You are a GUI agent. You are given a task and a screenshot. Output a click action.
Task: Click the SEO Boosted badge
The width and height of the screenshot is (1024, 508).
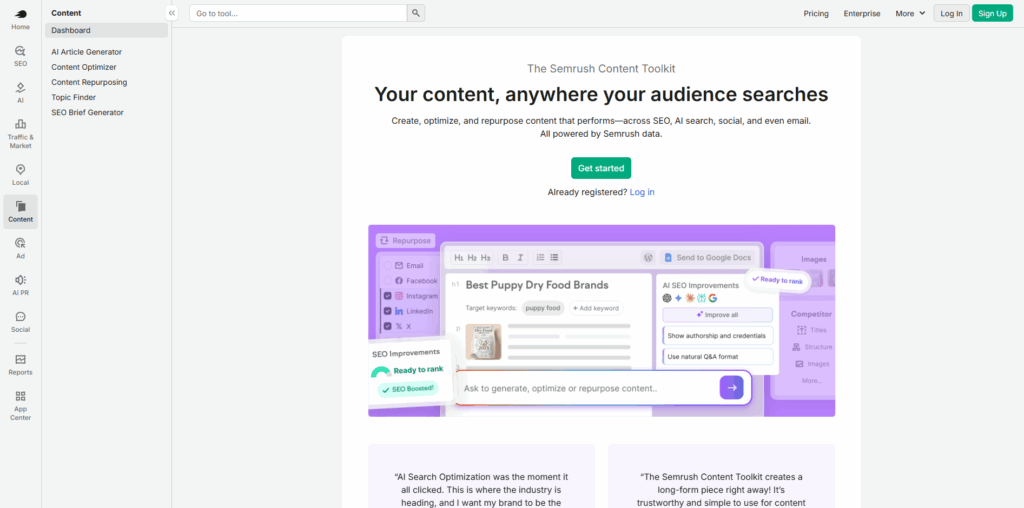(x=408, y=389)
